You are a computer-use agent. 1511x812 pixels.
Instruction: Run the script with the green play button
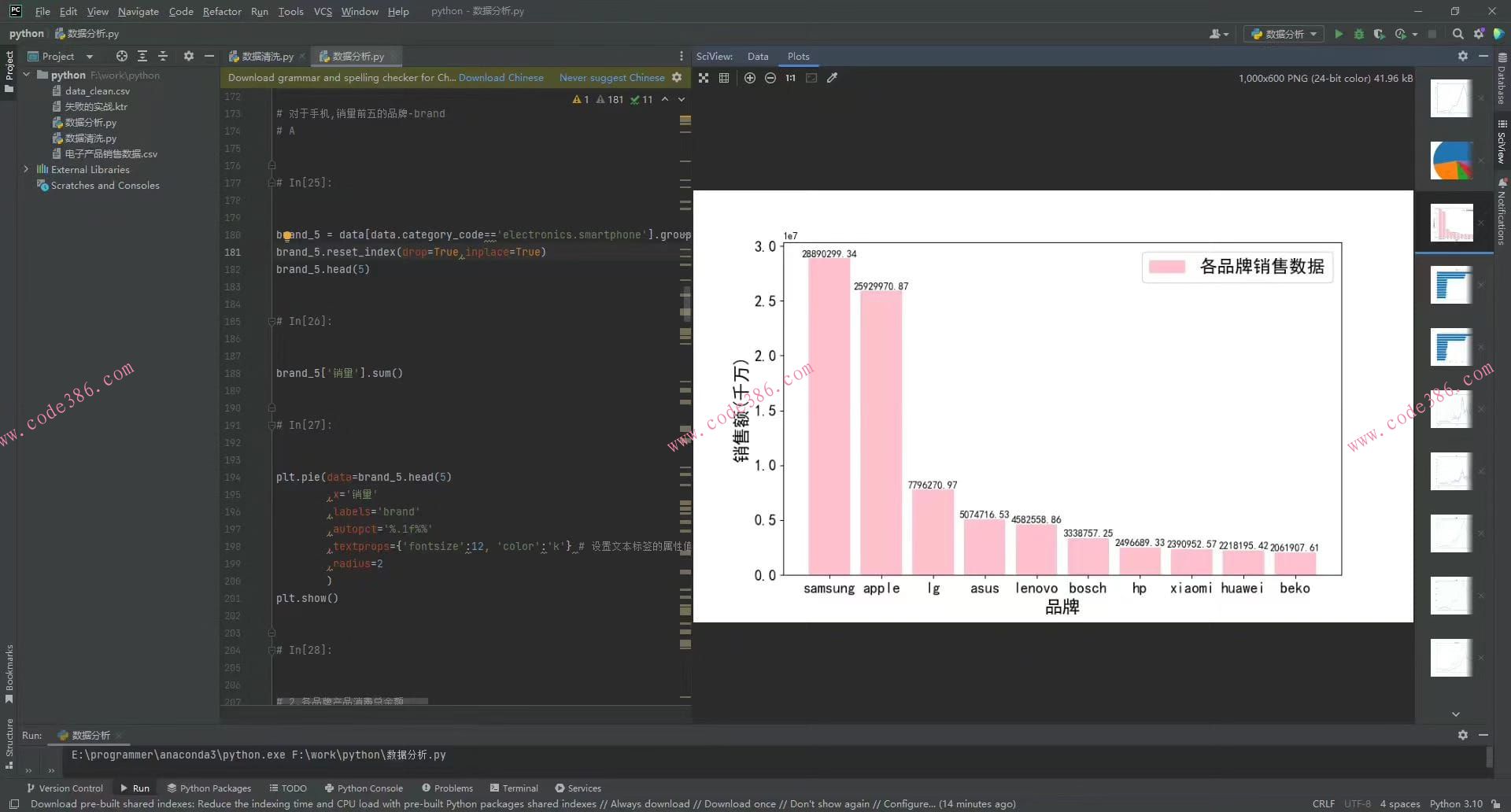pyautogui.click(x=1338, y=34)
